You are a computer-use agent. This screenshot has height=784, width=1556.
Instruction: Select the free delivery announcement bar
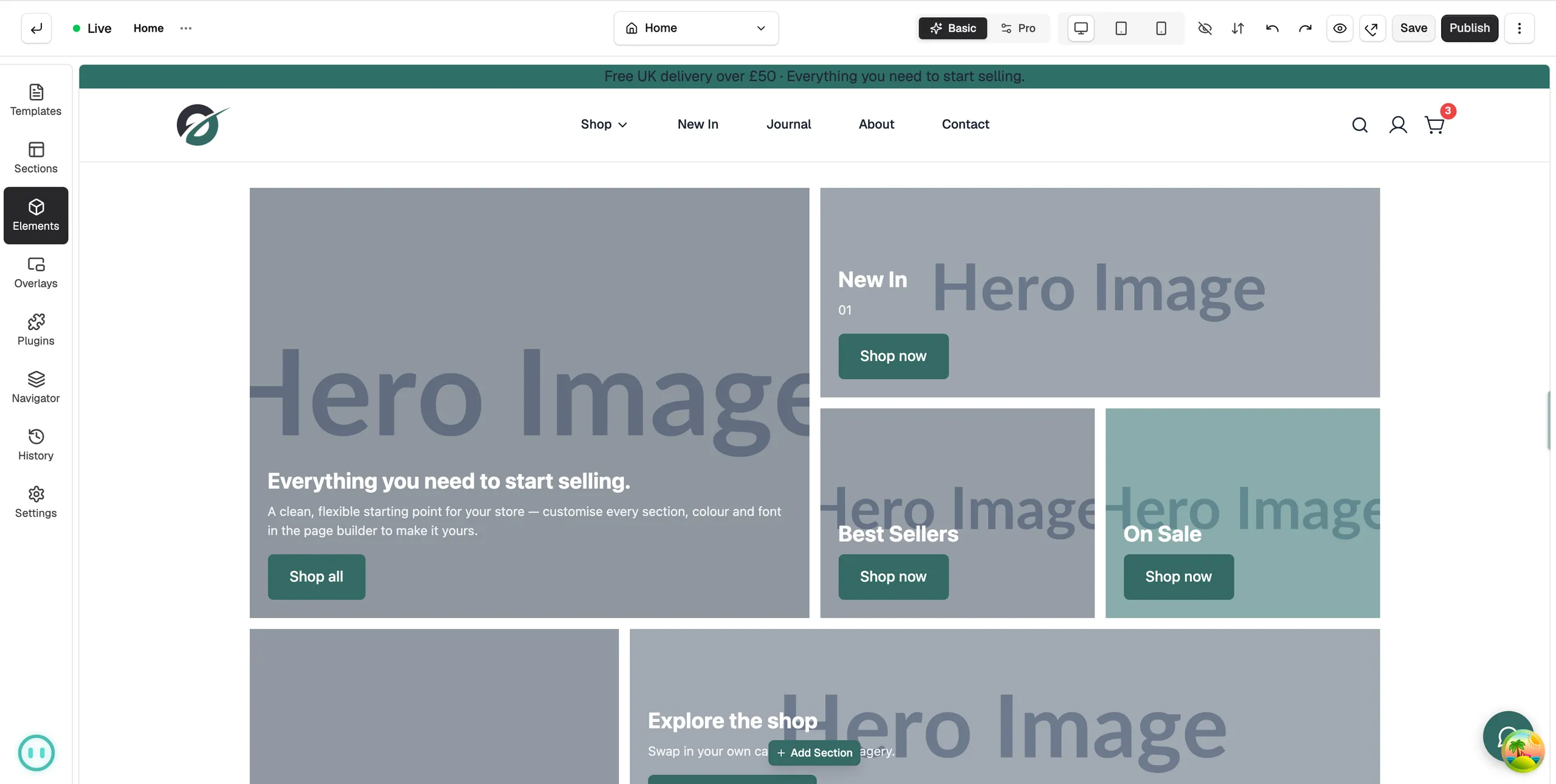point(814,76)
